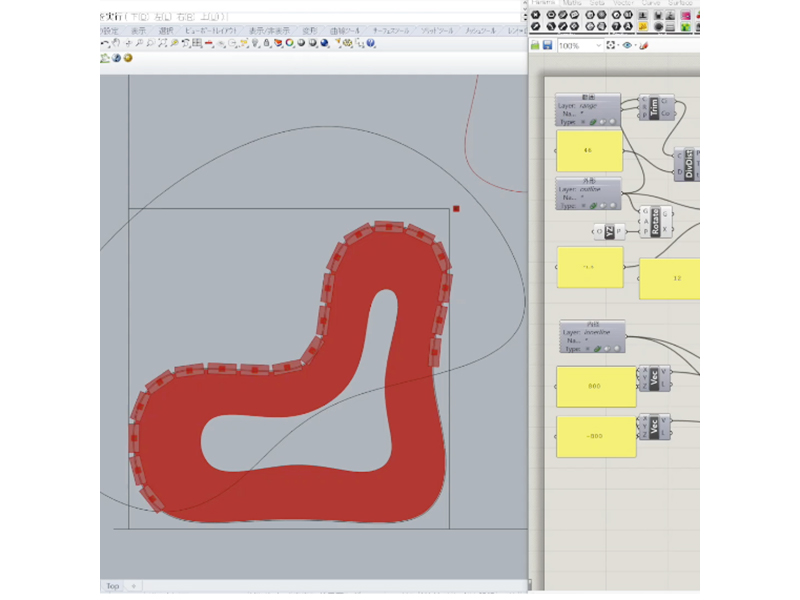Toggle green type filter on range pipeline
The height and width of the screenshot is (600, 800).
pyautogui.click(x=593, y=122)
